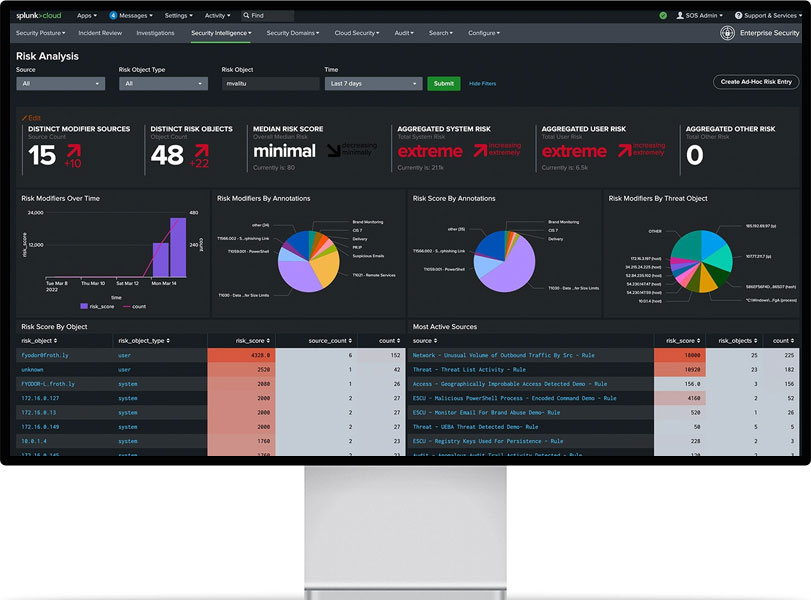Click the Edit pencil icon

coord(24,118)
